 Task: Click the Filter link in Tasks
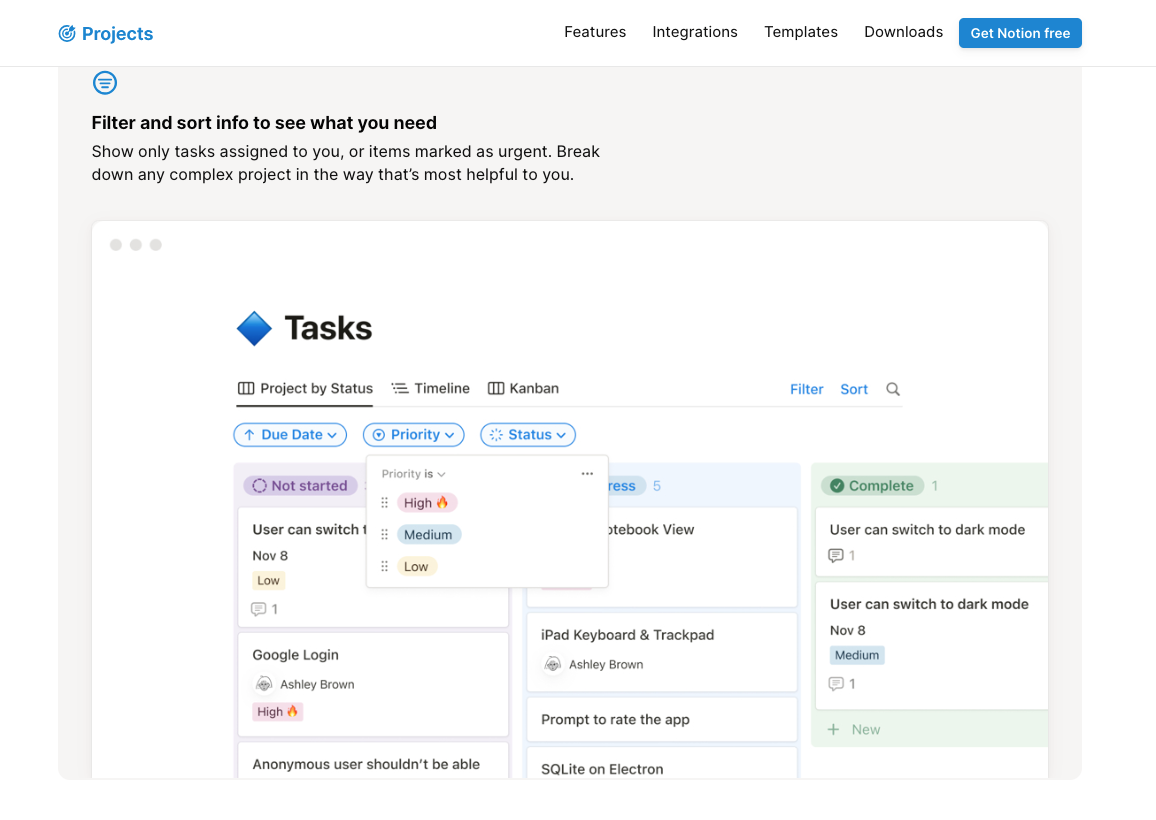(806, 389)
